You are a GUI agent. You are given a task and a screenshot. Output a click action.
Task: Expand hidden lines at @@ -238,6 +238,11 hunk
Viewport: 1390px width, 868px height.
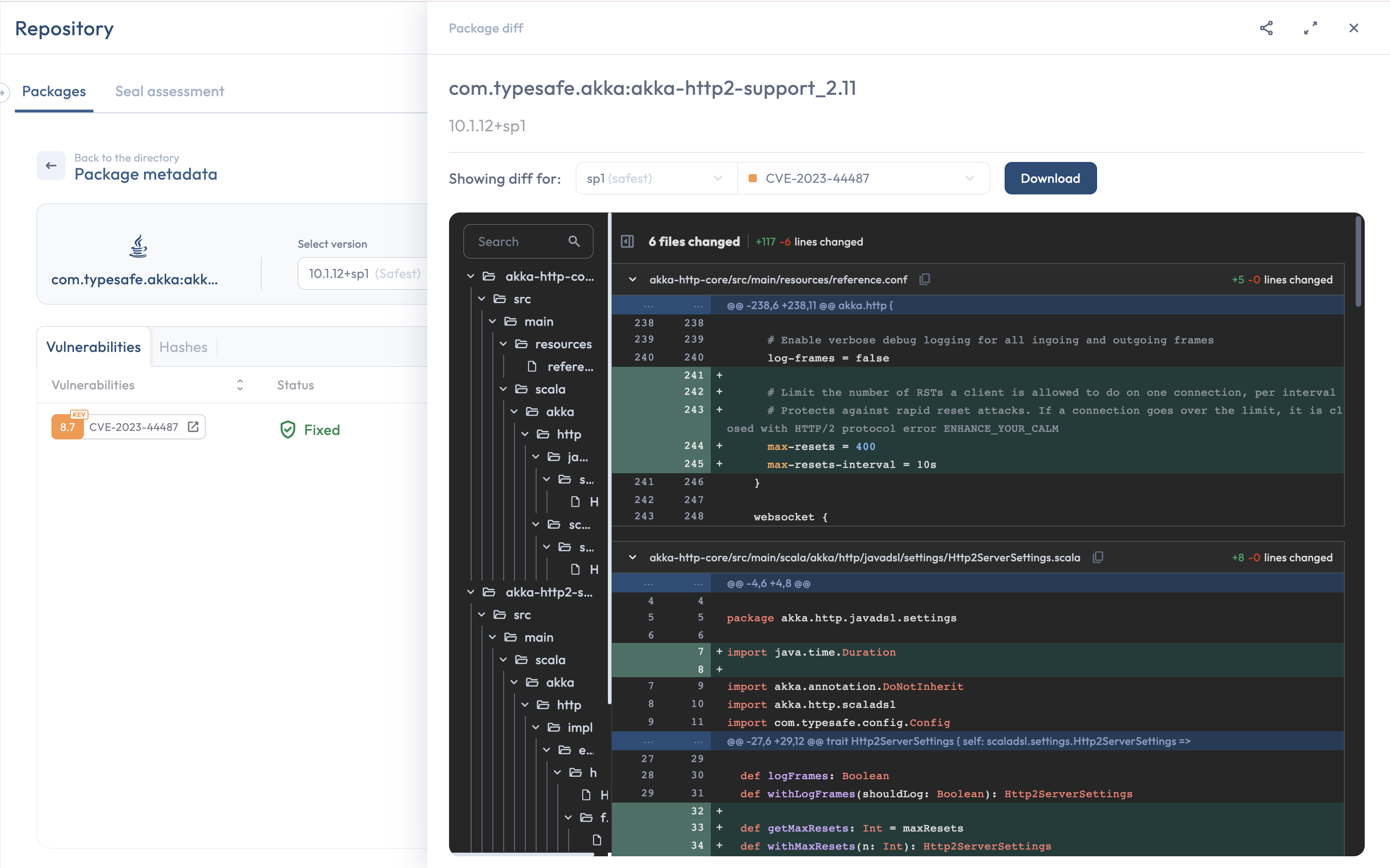pyautogui.click(x=661, y=305)
